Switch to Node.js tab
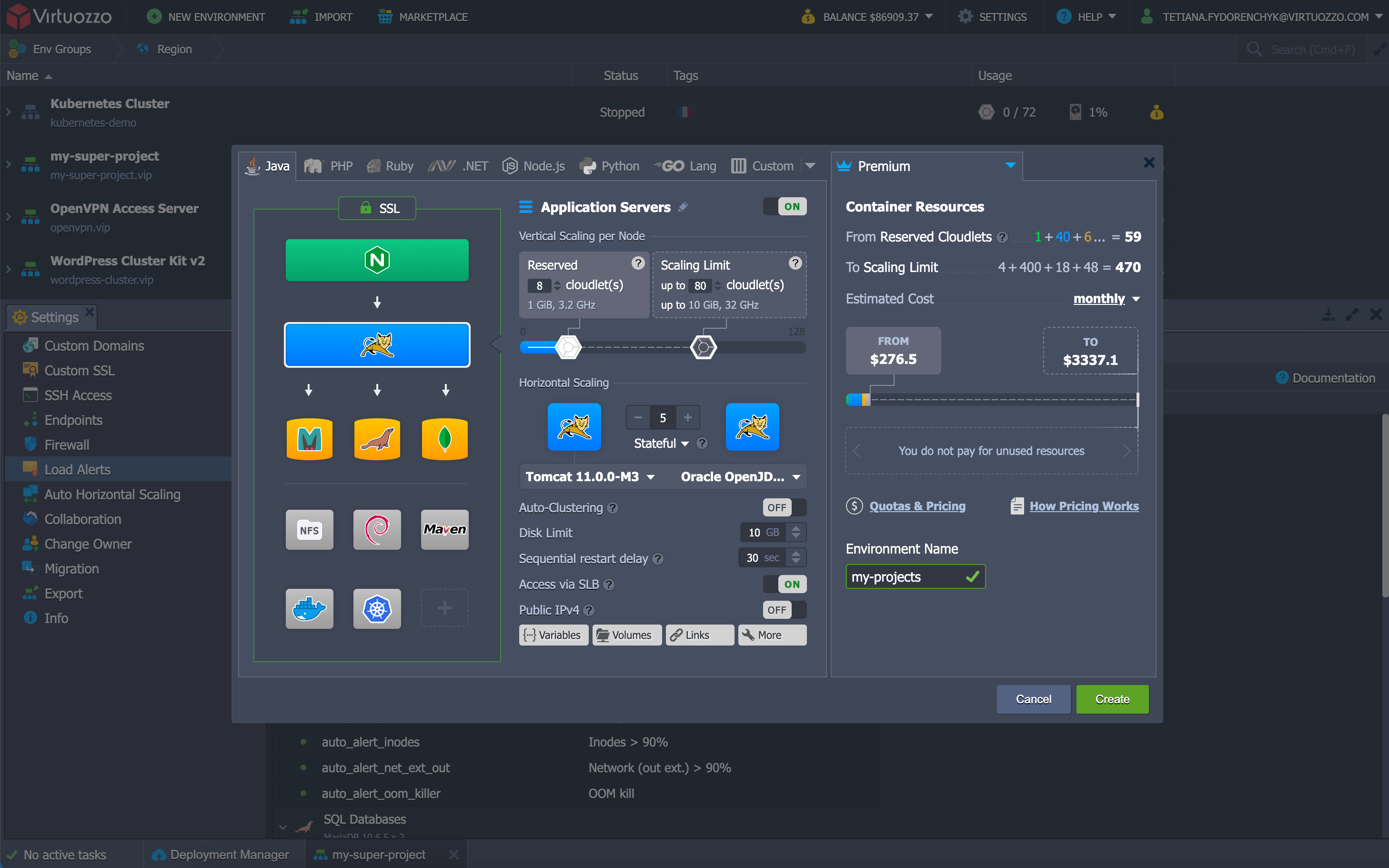Image resolution: width=1389 pixels, height=868 pixels. pos(533,166)
